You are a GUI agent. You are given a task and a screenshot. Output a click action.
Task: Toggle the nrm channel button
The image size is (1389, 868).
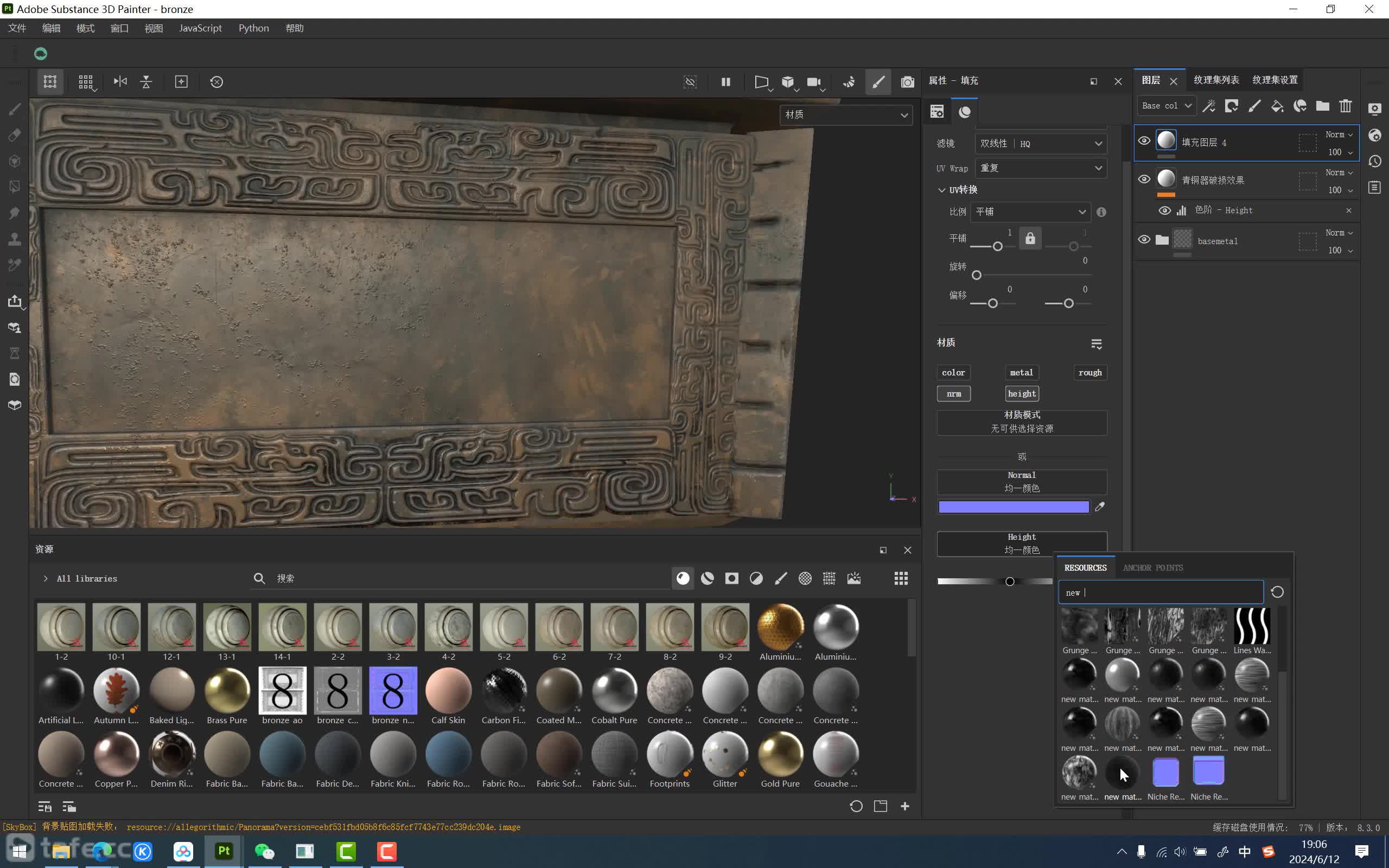[953, 394]
